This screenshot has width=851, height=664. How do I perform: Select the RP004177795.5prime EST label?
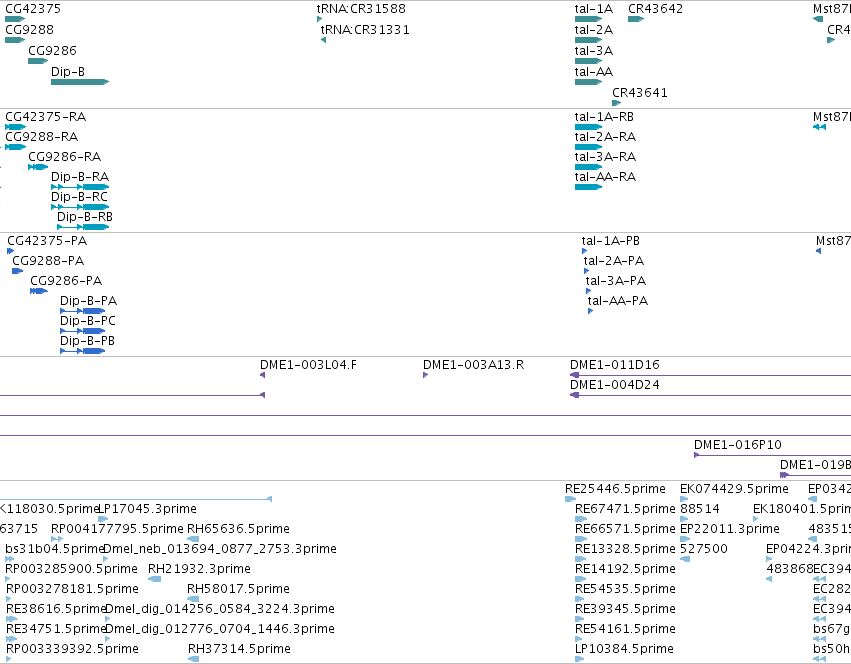(117, 529)
